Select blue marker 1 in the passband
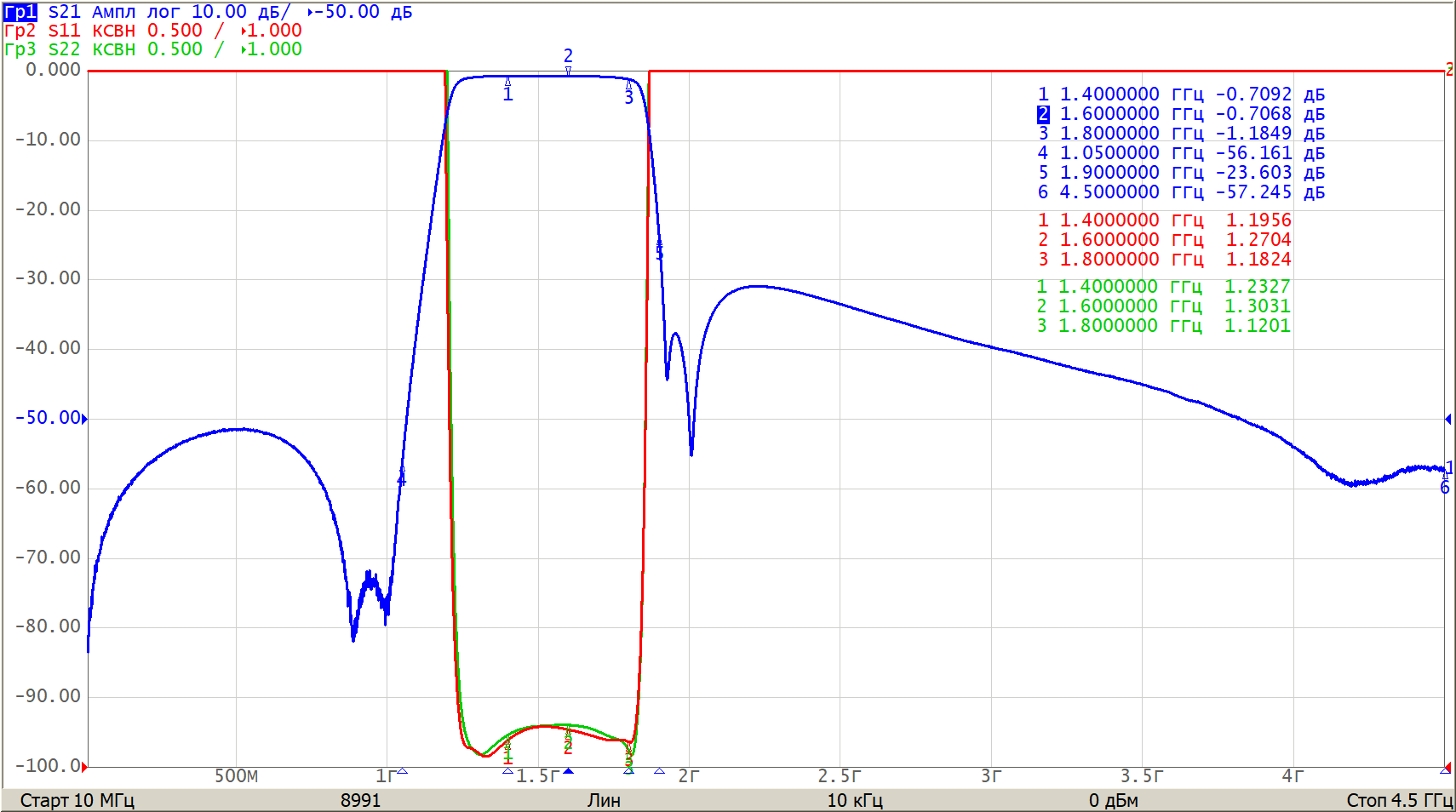 tap(507, 90)
